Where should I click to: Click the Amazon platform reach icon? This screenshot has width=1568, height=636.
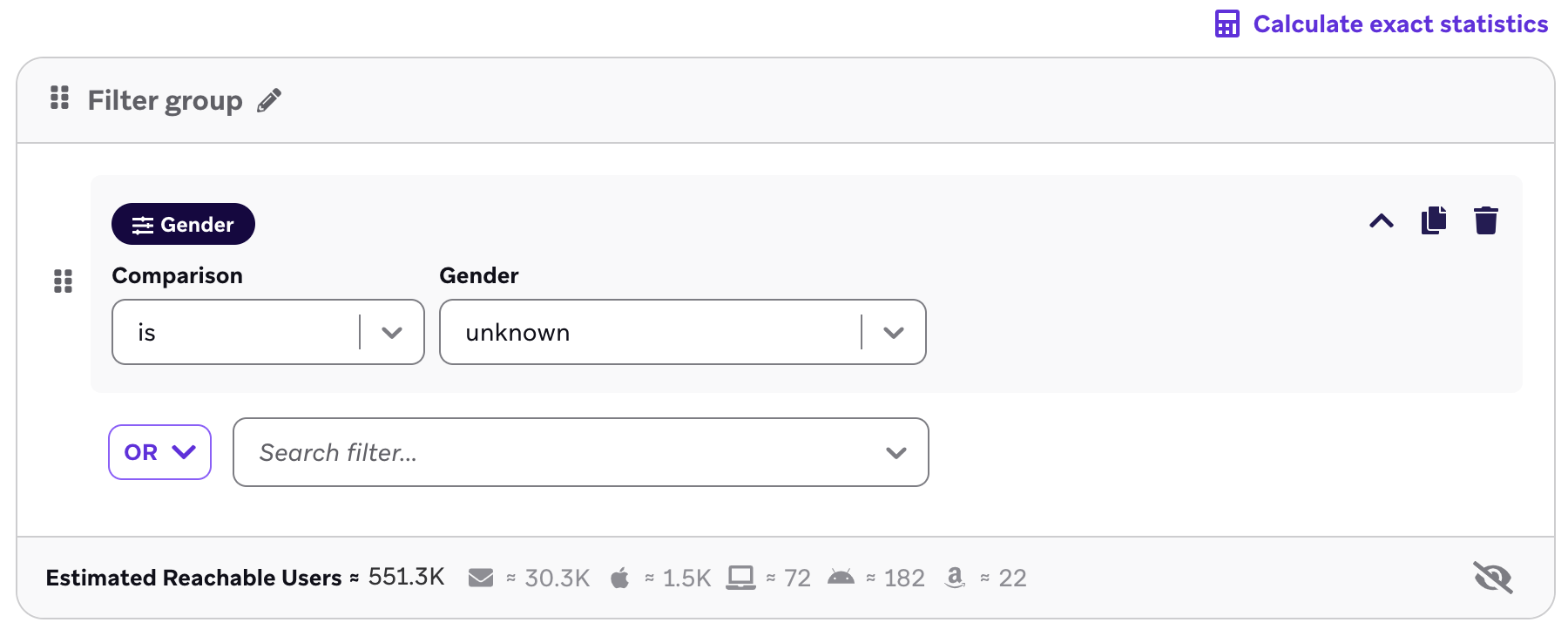pos(955,578)
